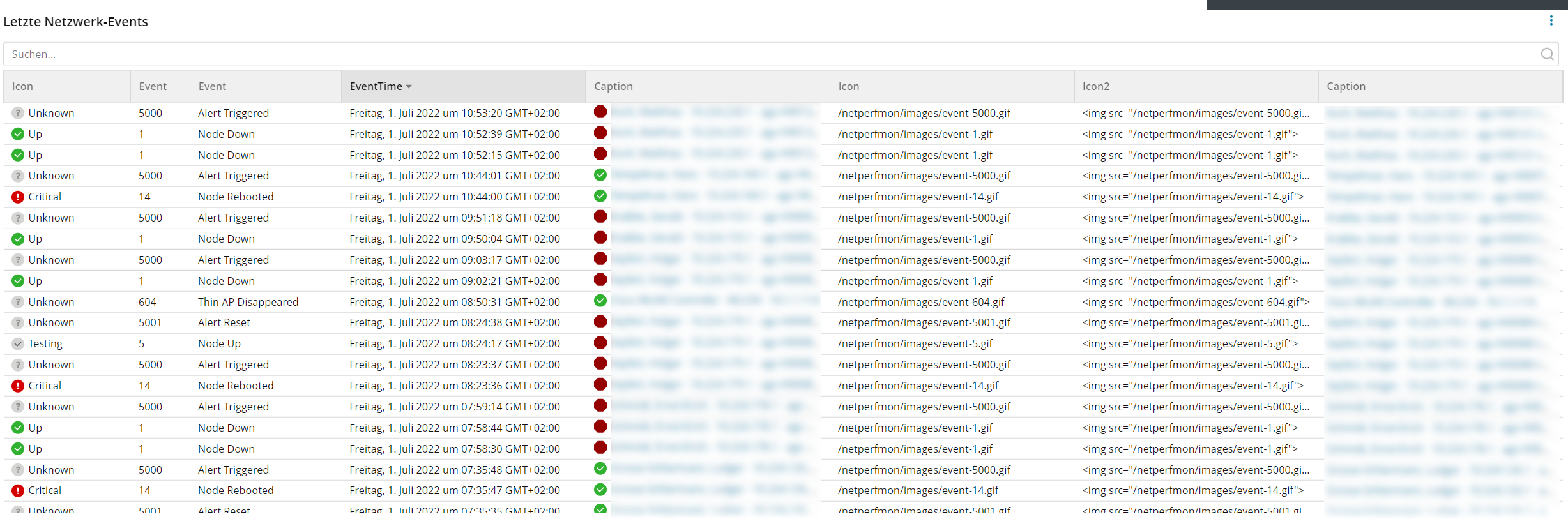This screenshot has height=519, width=1568.
Task: Click green caption icon in 07:35:48 row
Action: tap(600, 469)
